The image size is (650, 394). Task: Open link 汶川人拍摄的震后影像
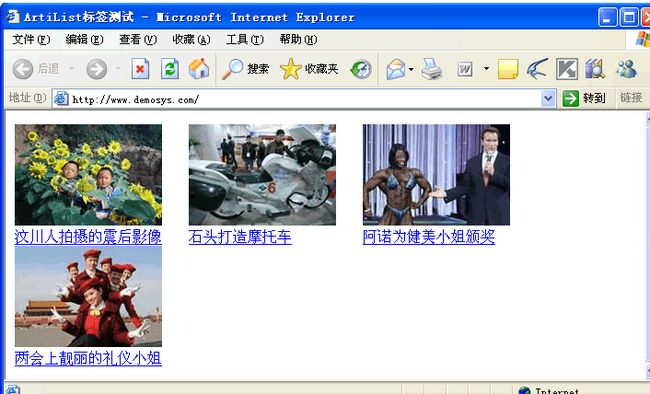point(88,237)
